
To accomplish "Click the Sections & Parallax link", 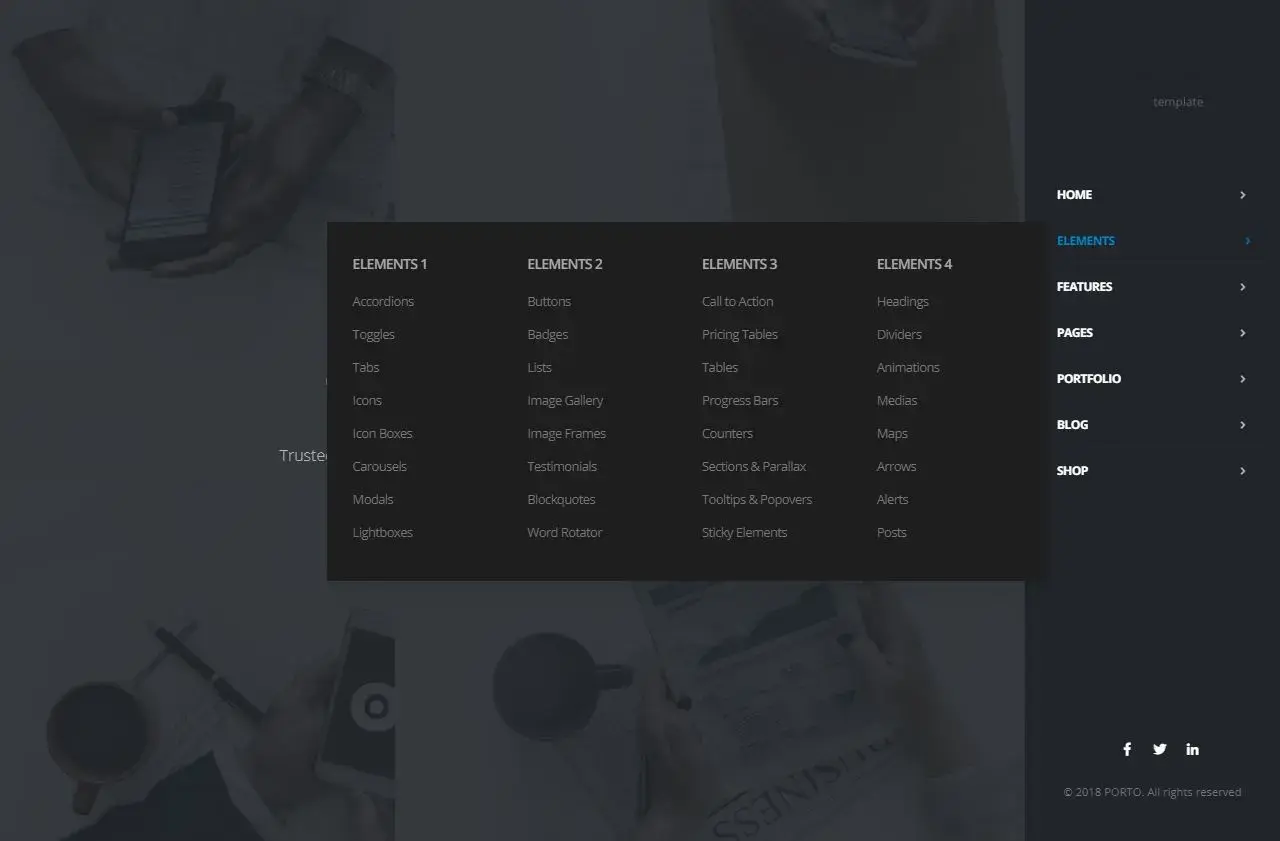I will [754, 467].
